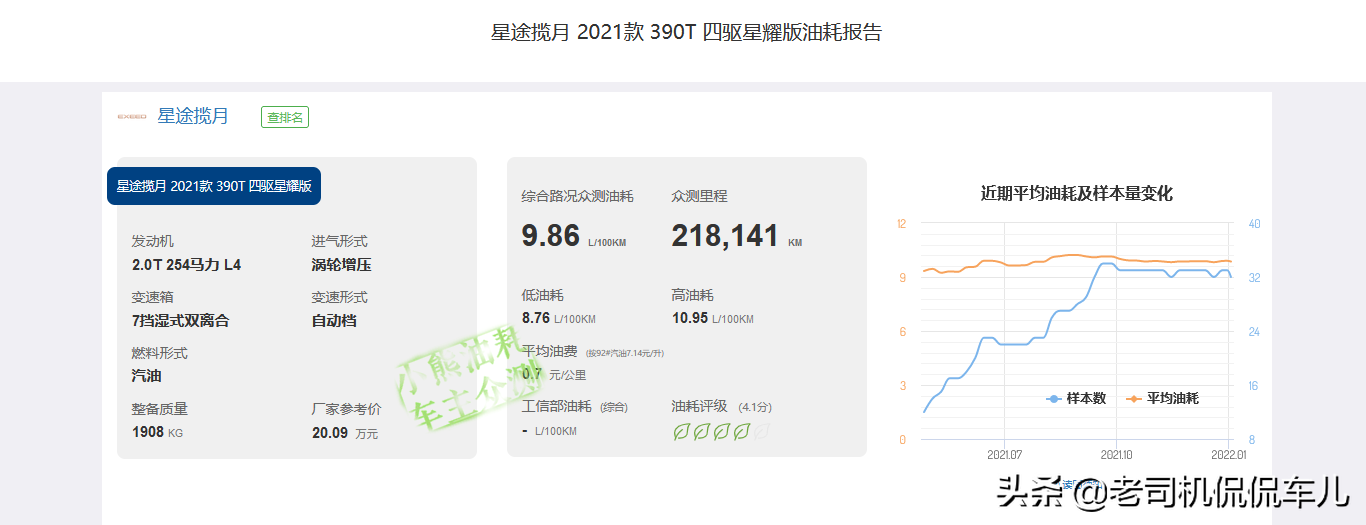This screenshot has height=525, width=1366.
Task: Click the 20.09 万元 price value
Action: point(345,433)
